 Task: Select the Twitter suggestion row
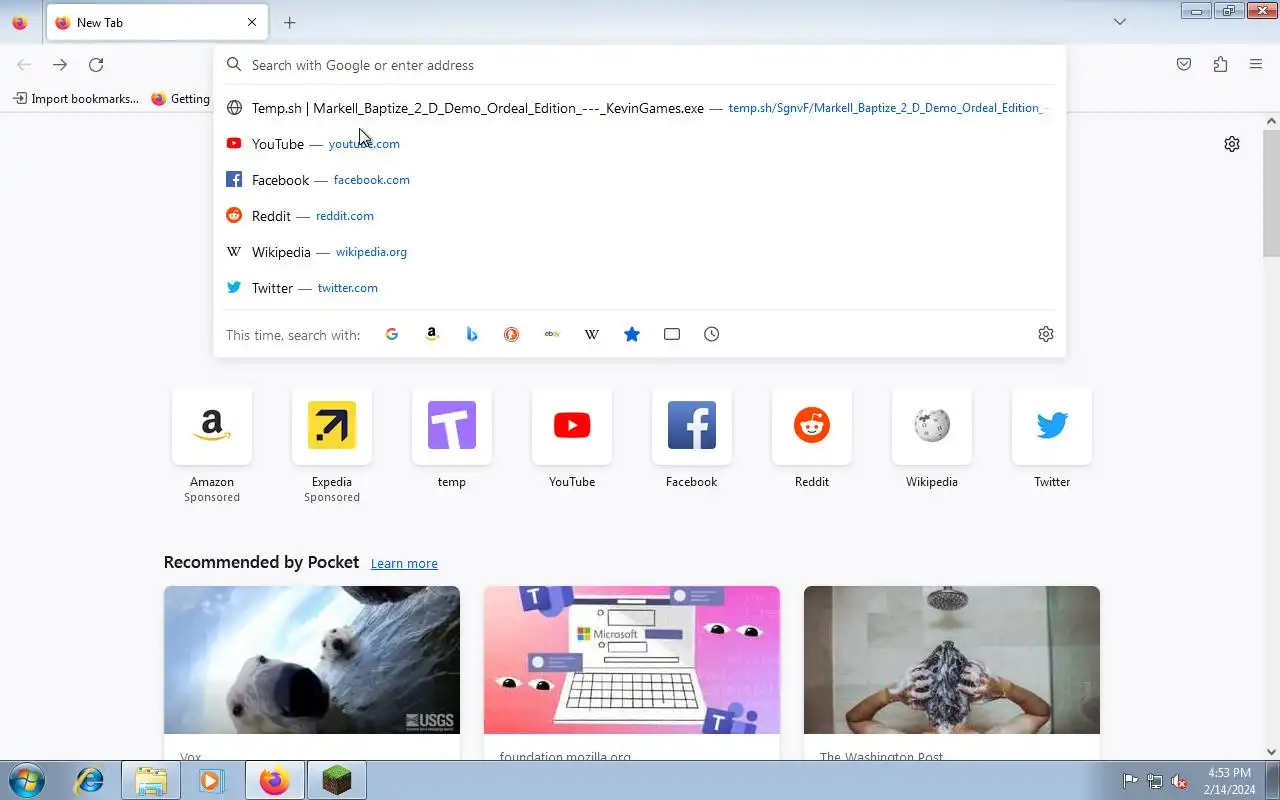[x=640, y=288]
